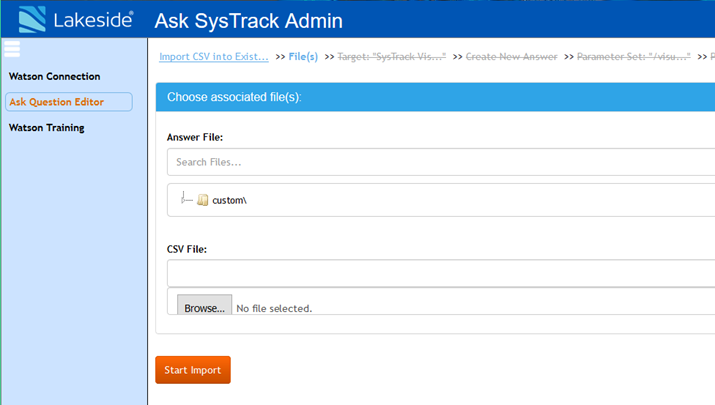Click the Start Import button

coord(193,370)
